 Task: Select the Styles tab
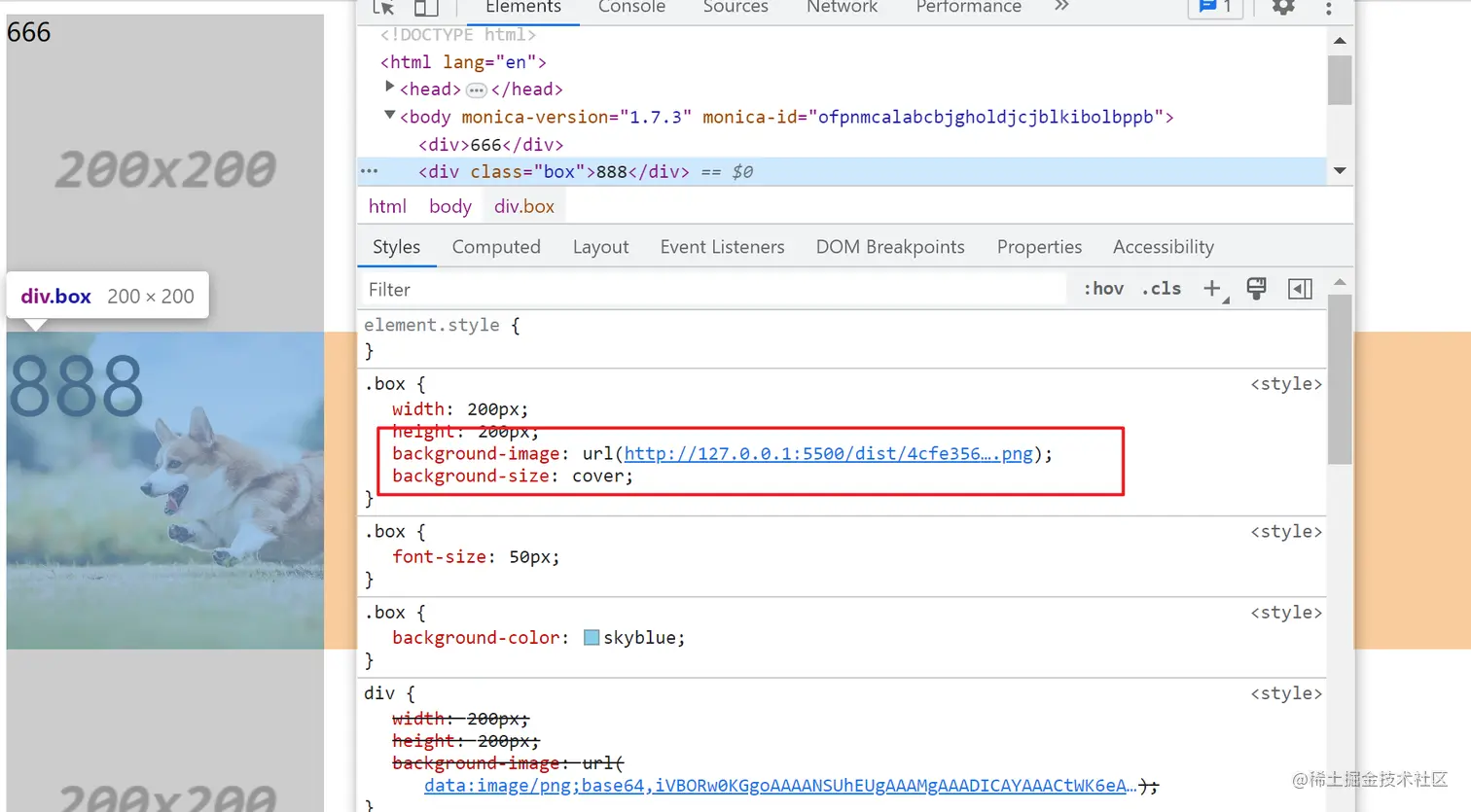coord(397,247)
